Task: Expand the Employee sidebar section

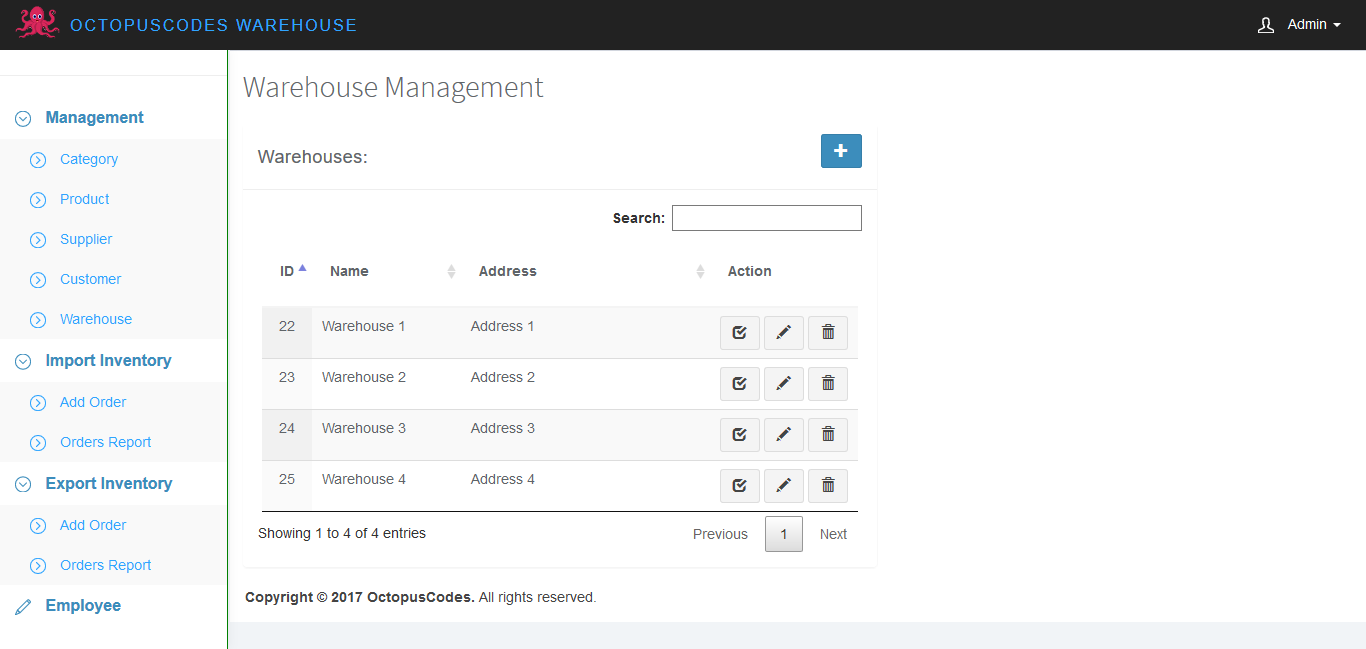Action: 83,606
